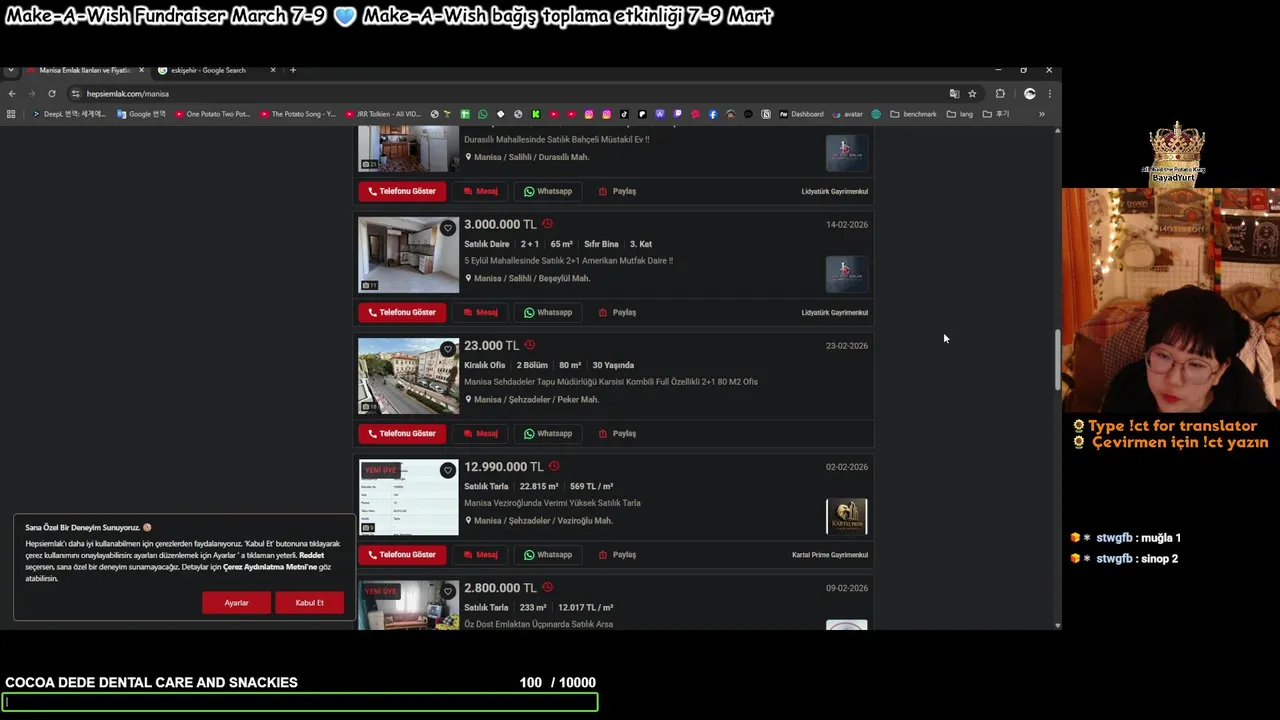Open a new browser tab

click(293, 70)
